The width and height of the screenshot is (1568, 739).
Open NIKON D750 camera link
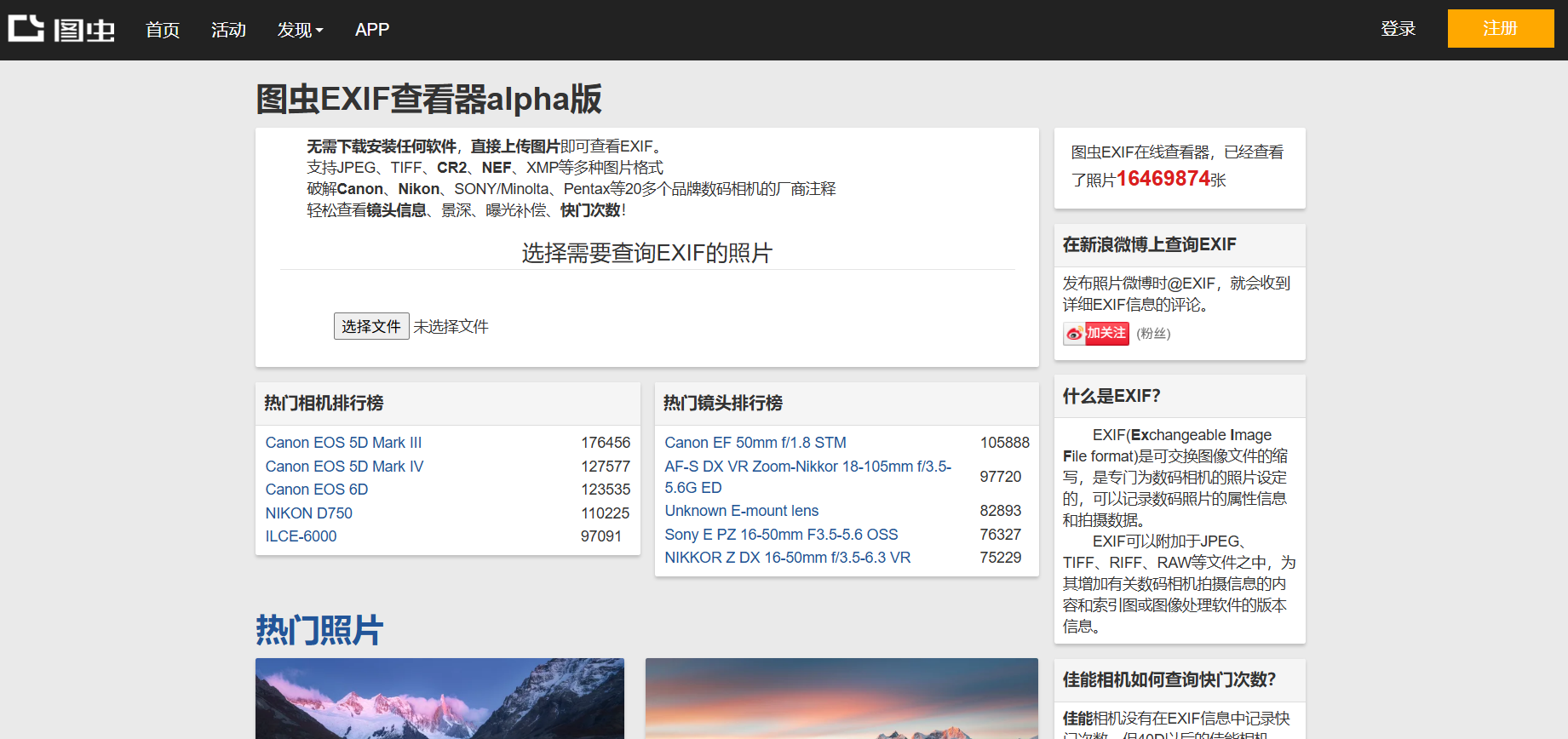pos(308,513)
